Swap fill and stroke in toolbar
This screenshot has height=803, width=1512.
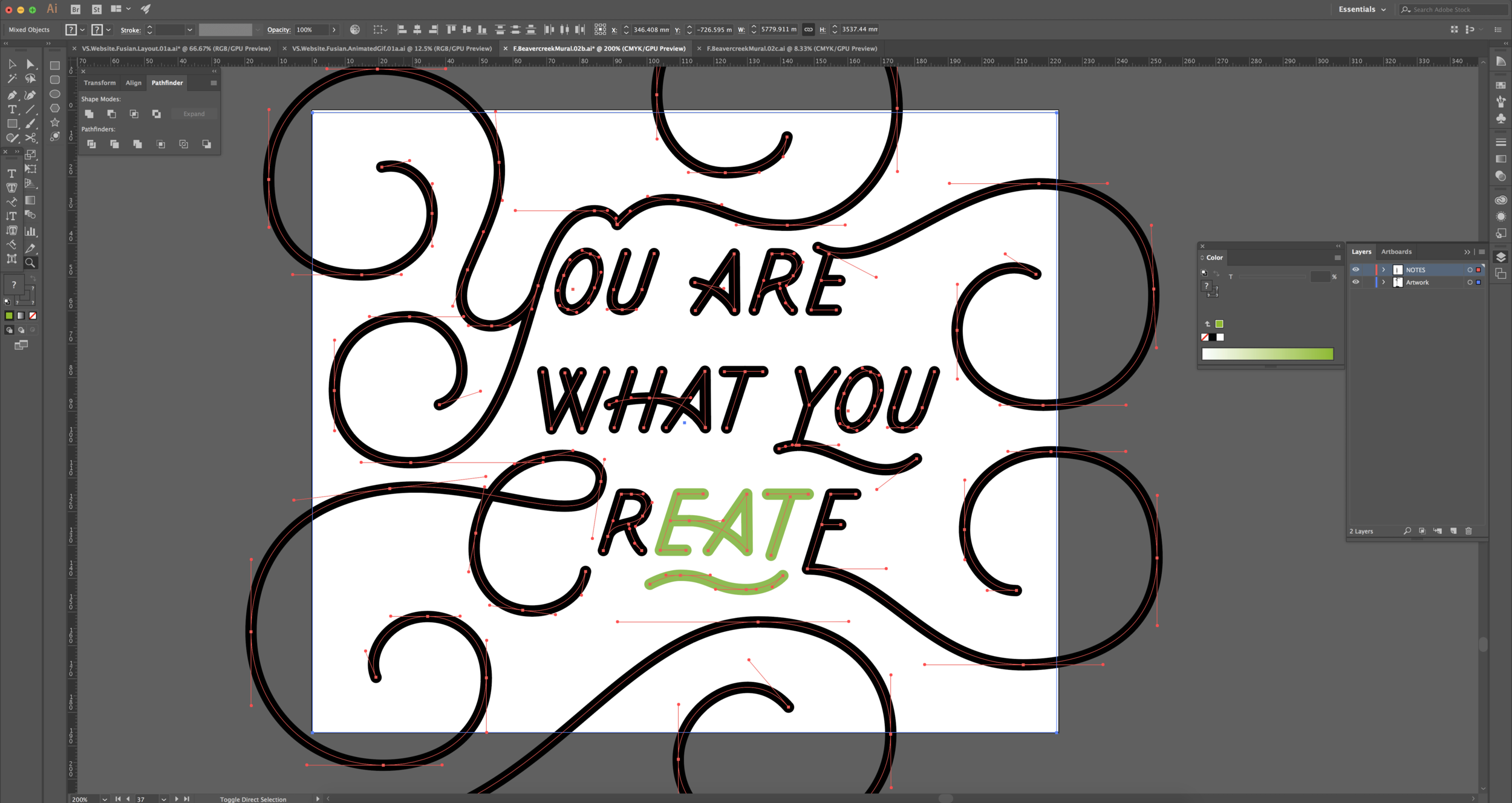point(33,279)
